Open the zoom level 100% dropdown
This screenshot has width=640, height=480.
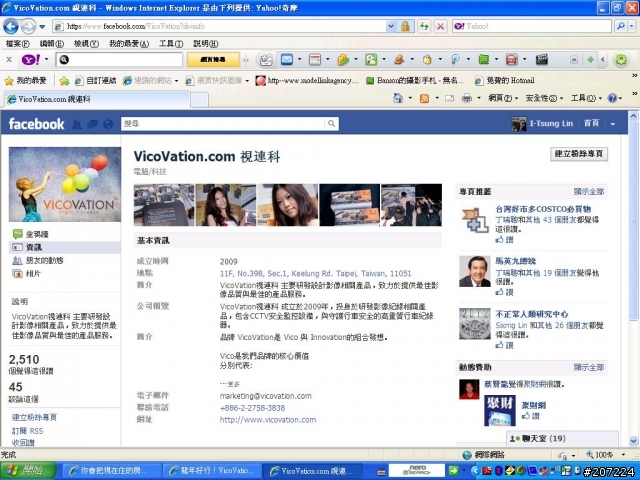[x=623, y=455]
